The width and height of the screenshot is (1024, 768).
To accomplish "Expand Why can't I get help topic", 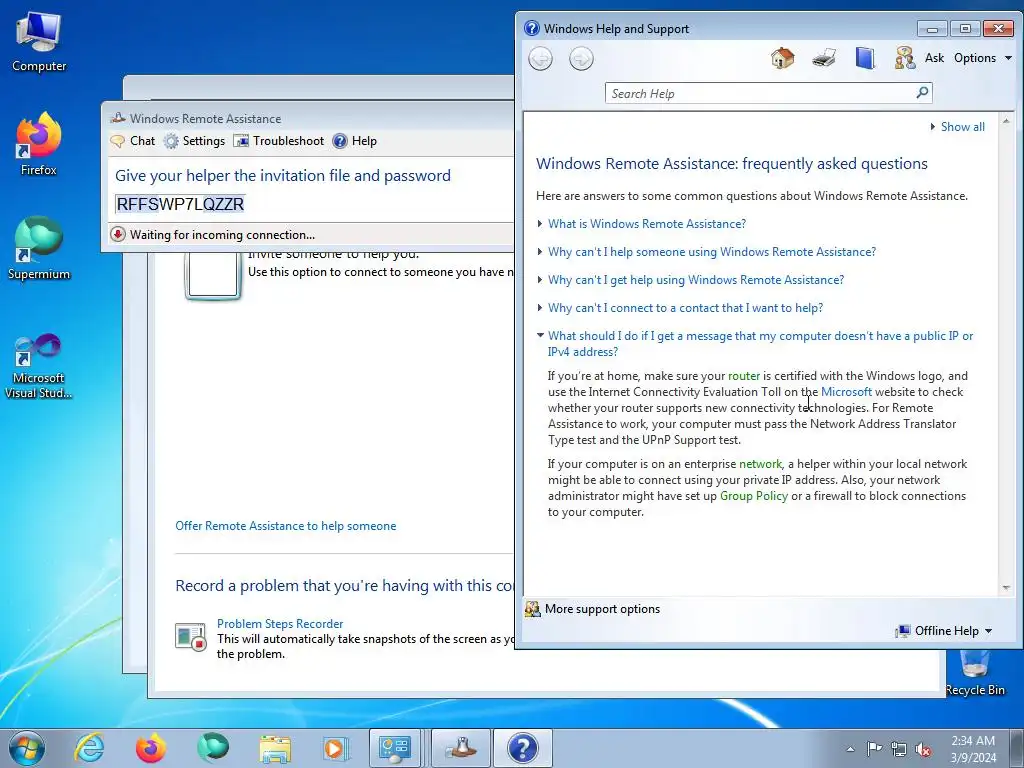I will [x=696, y=280].
